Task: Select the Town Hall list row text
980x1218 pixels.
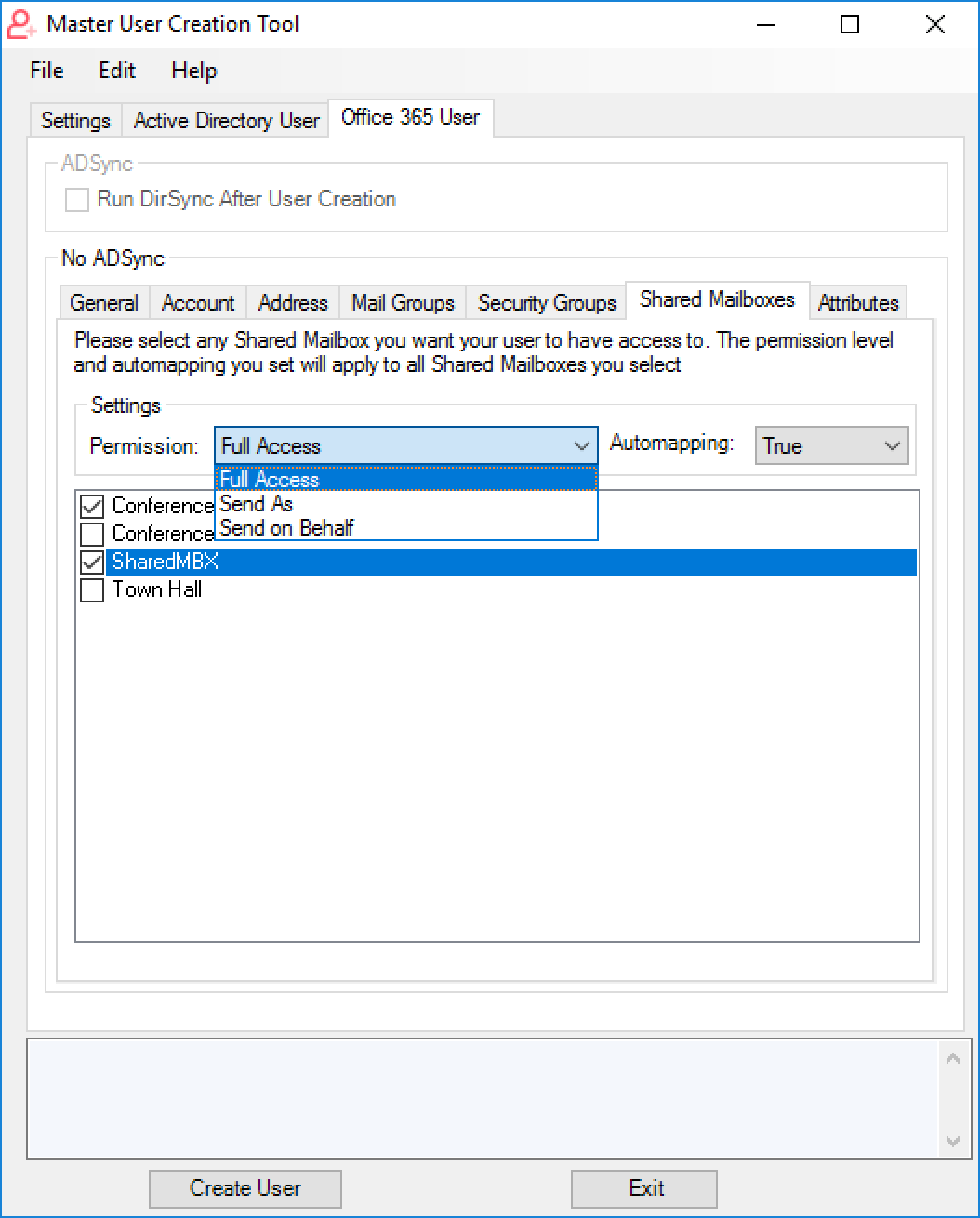Action: click(x=157, y=589)
